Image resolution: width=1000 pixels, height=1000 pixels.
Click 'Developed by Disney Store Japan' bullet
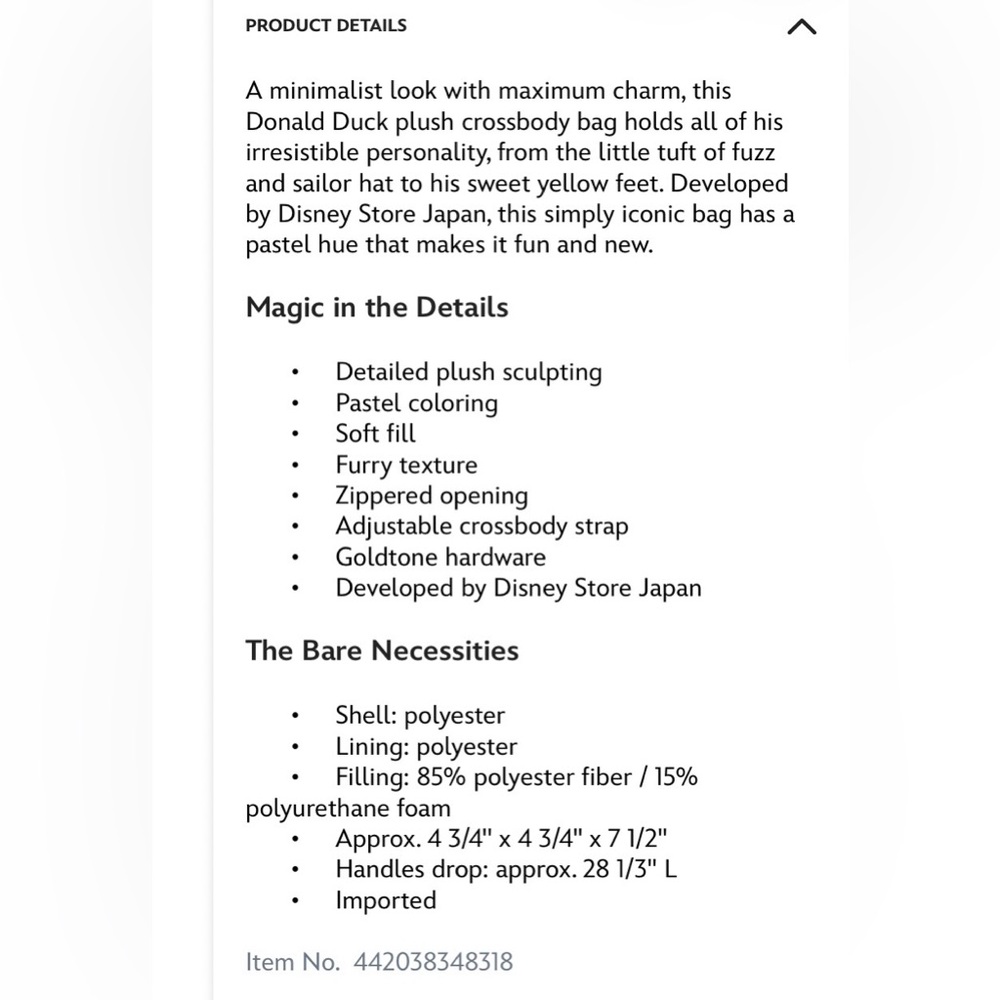coord(518,588)
